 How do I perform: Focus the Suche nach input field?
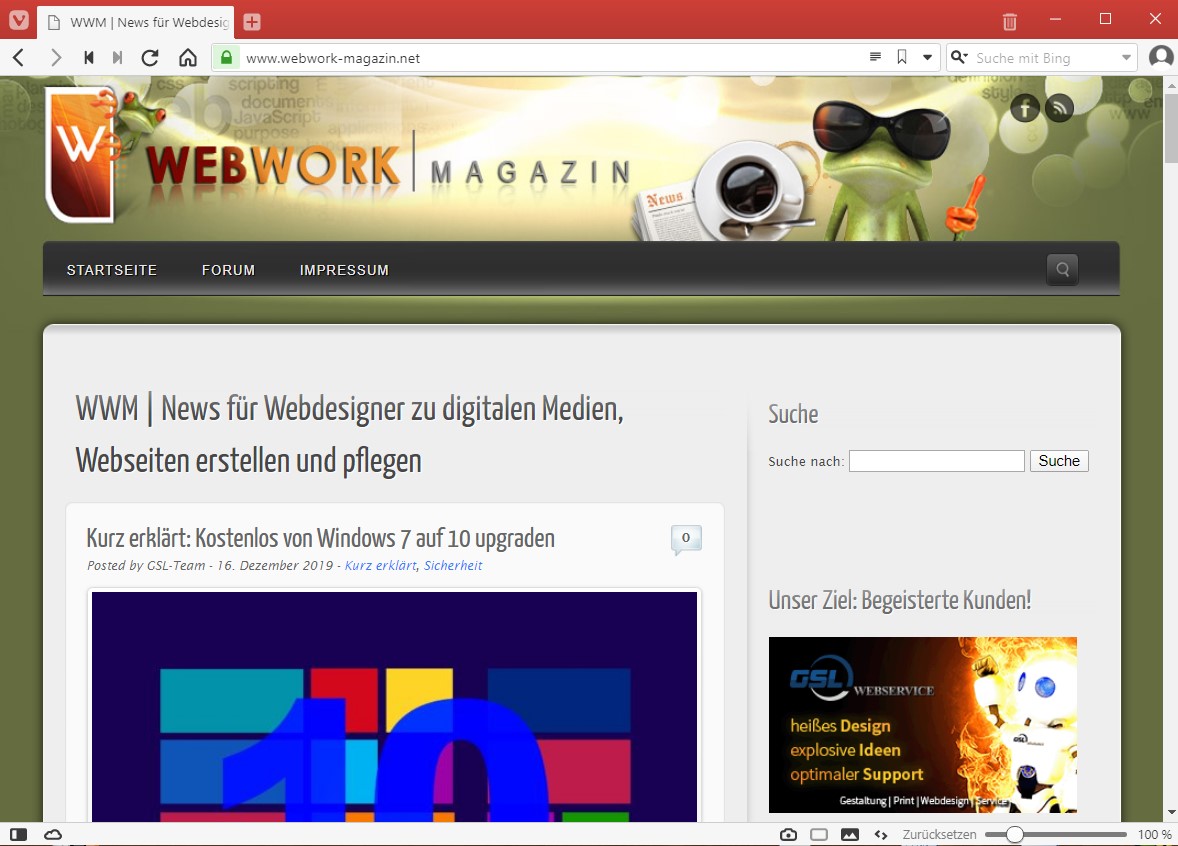(937, 461)
